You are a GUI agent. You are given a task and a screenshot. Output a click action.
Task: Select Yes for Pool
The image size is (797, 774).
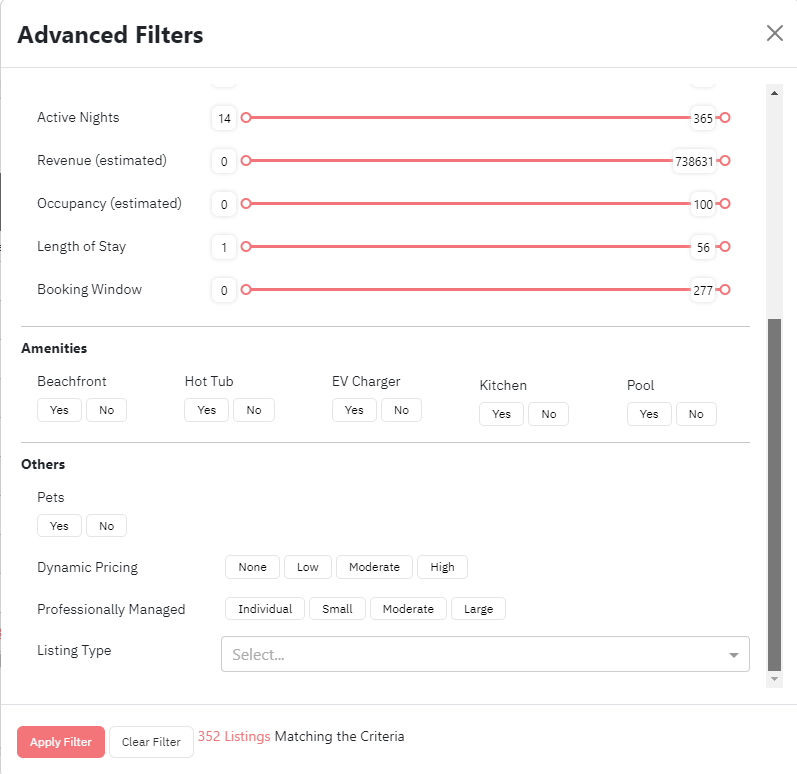click(649, 414)
